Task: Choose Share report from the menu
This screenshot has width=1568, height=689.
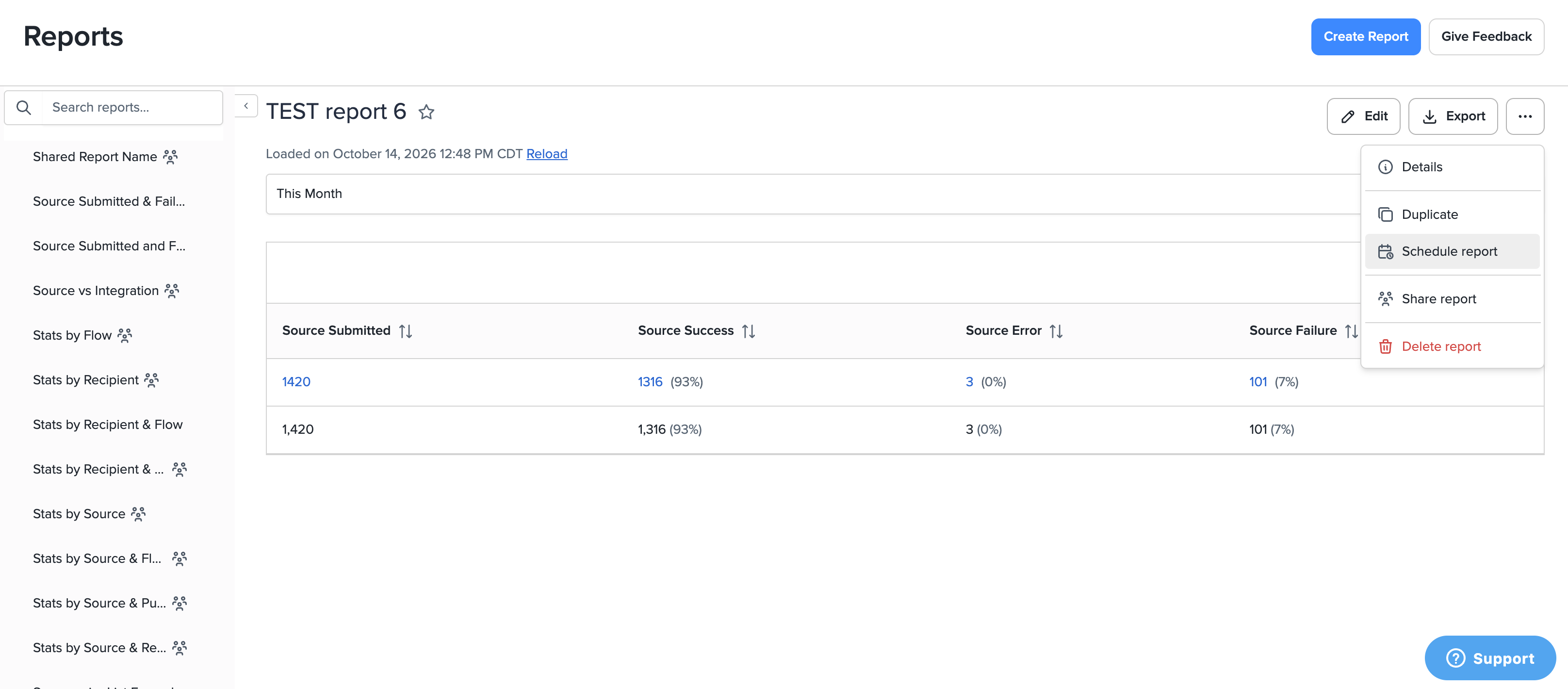Action: click(1453, 299)
